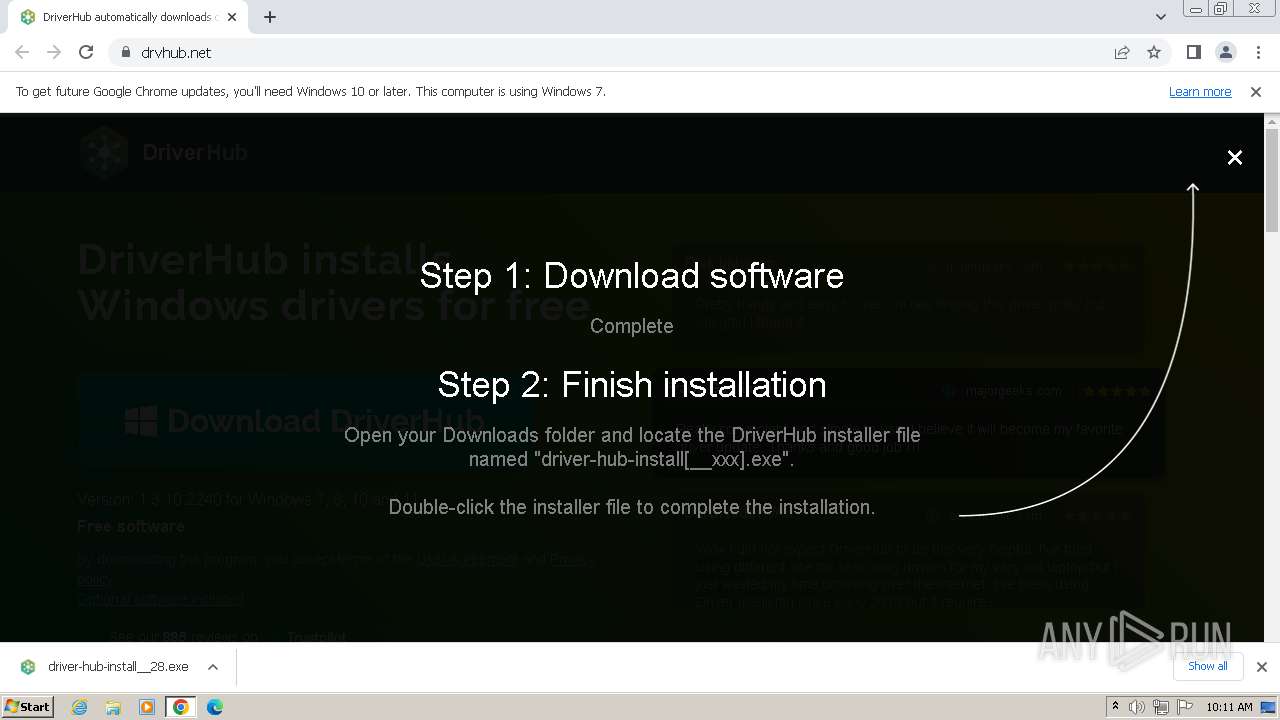
Task: Open network status tray icon
Action: [x=1160, y=707]
